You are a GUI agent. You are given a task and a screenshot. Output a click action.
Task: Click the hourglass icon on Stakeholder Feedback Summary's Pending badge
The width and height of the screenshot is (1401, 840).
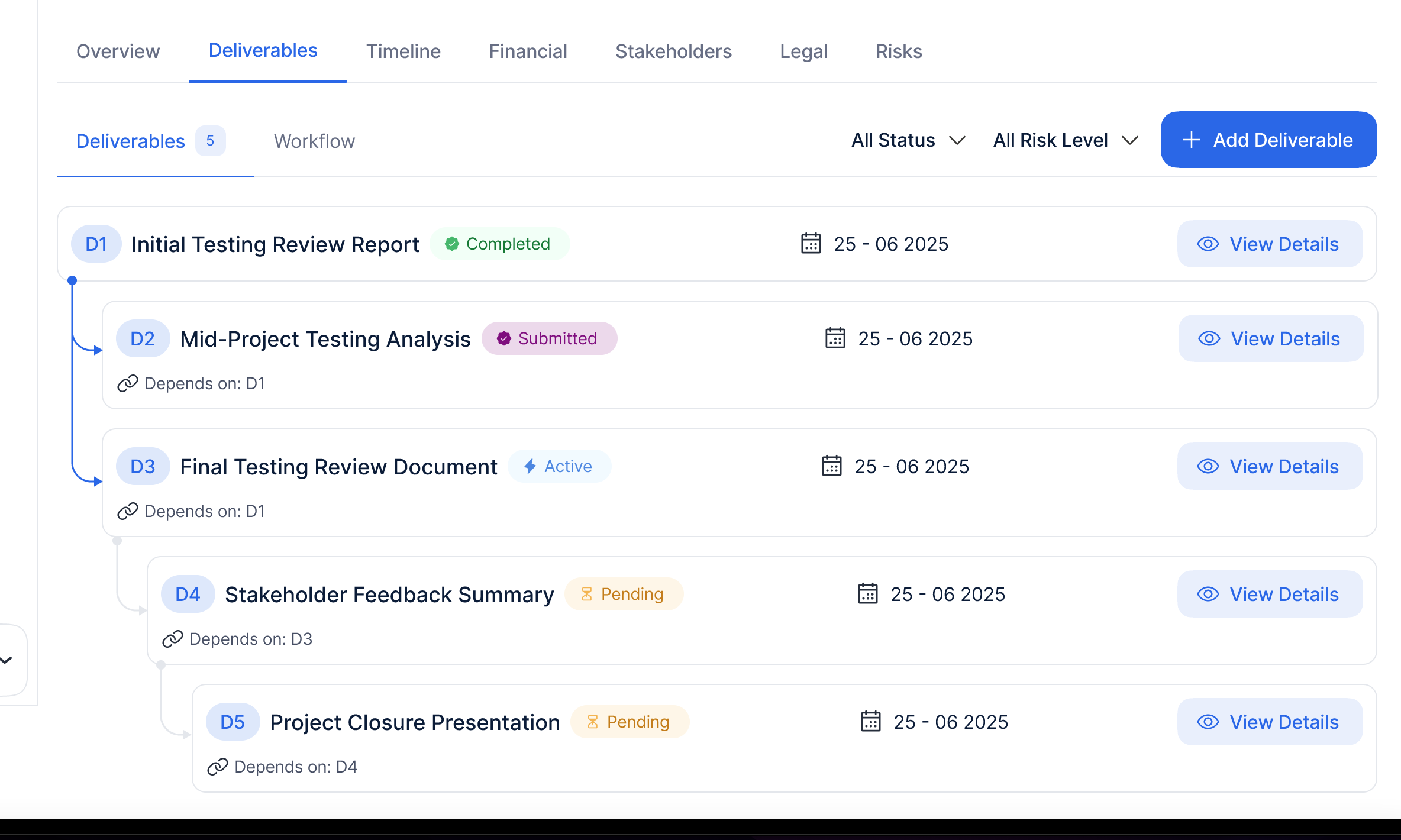click(587, 594)
